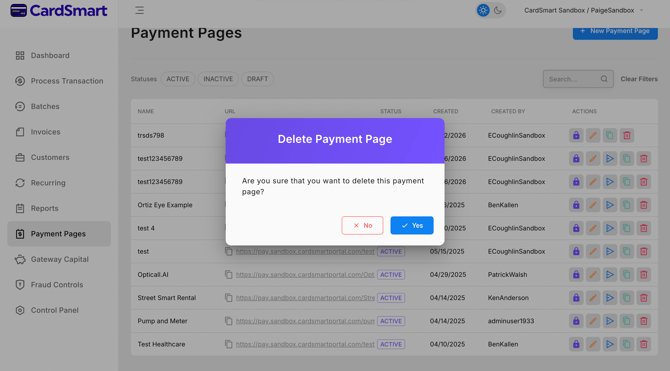Open Control Panel in the sidebar
Viewport: 670px width, 371px height.
[x=59, y=310]
